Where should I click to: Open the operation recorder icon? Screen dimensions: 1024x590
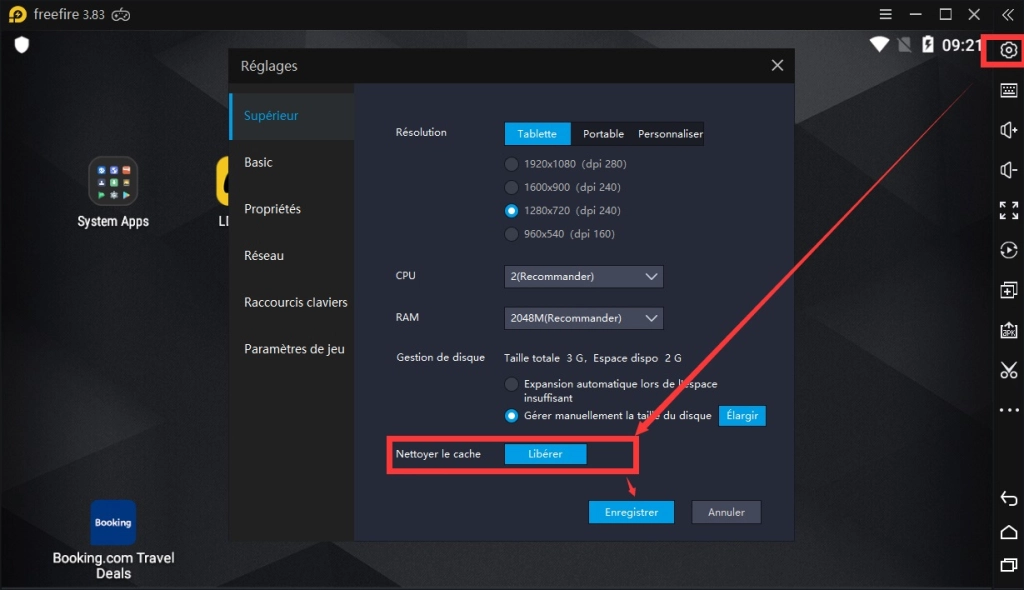(x=1008, y=250)
